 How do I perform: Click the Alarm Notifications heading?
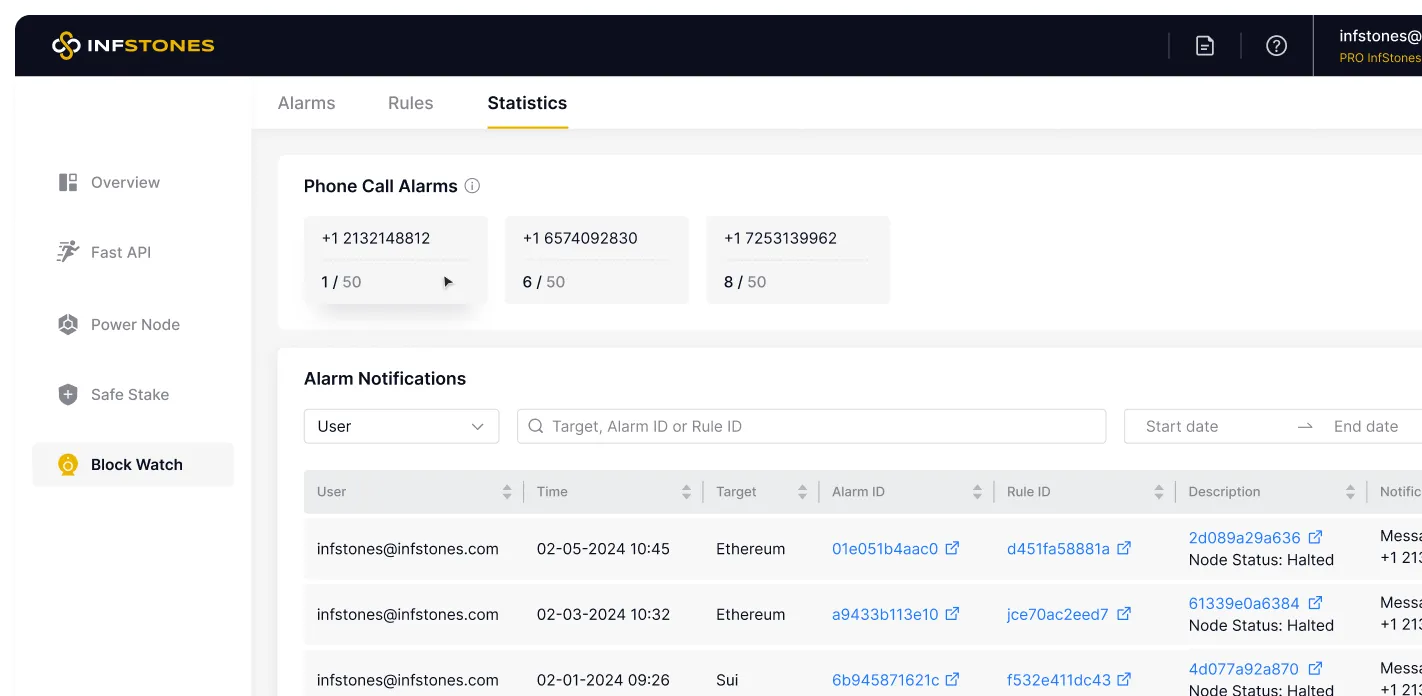pyautogui.click(x=385, y=378)
